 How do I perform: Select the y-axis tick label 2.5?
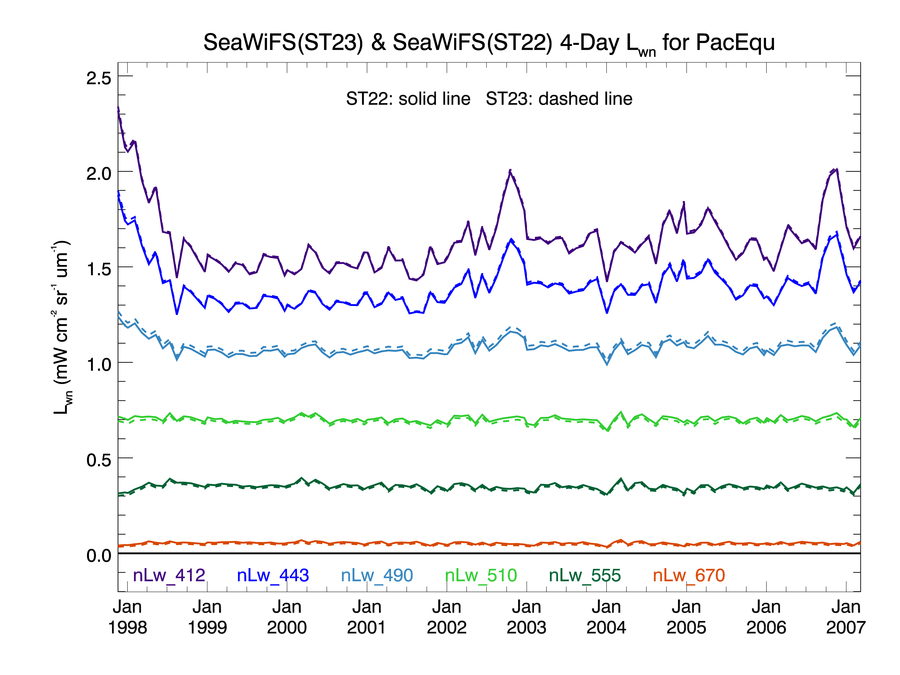tap(99, 78)
